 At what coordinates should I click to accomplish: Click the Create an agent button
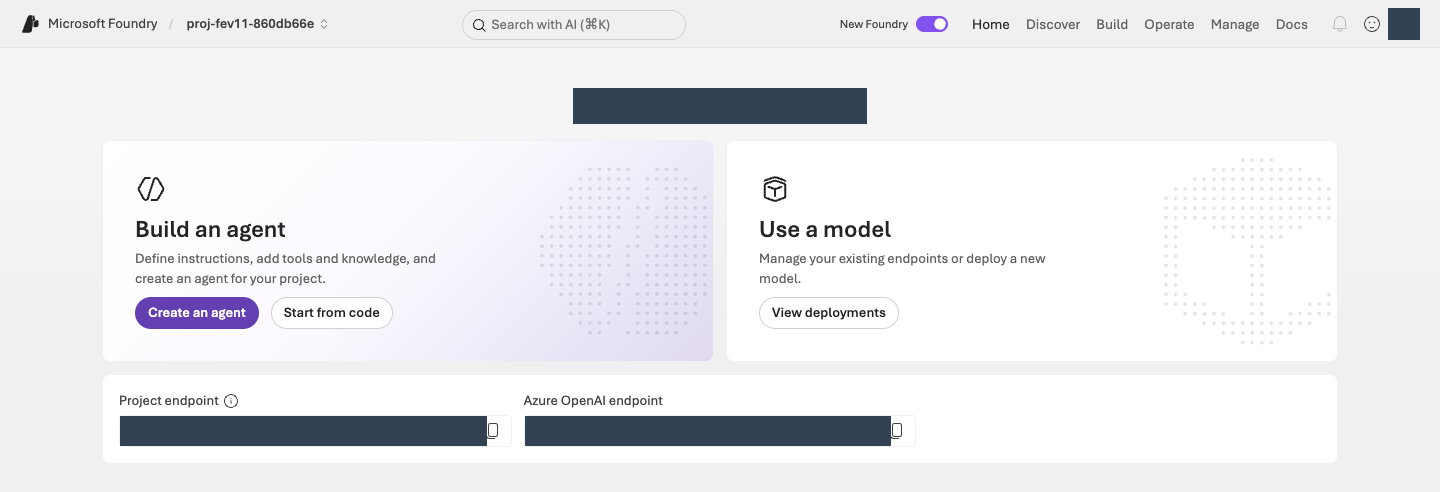[197, 313]
